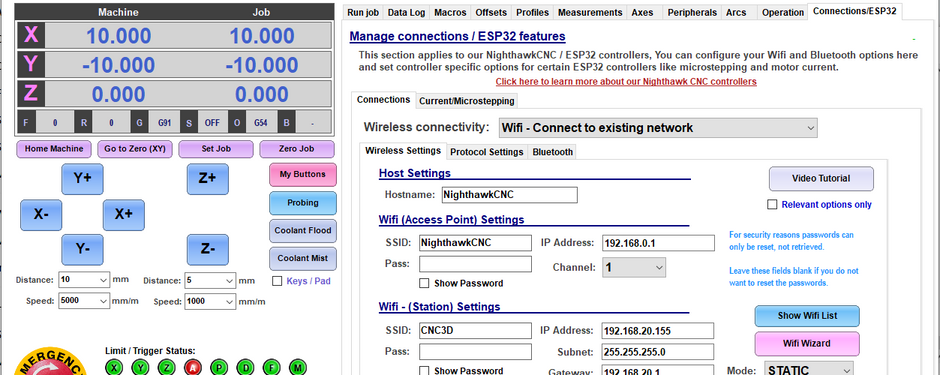This screenshot has height=375, width=940.
Task: Click the Station SSID field CNC3D
Action: click(x=475, y=331)
